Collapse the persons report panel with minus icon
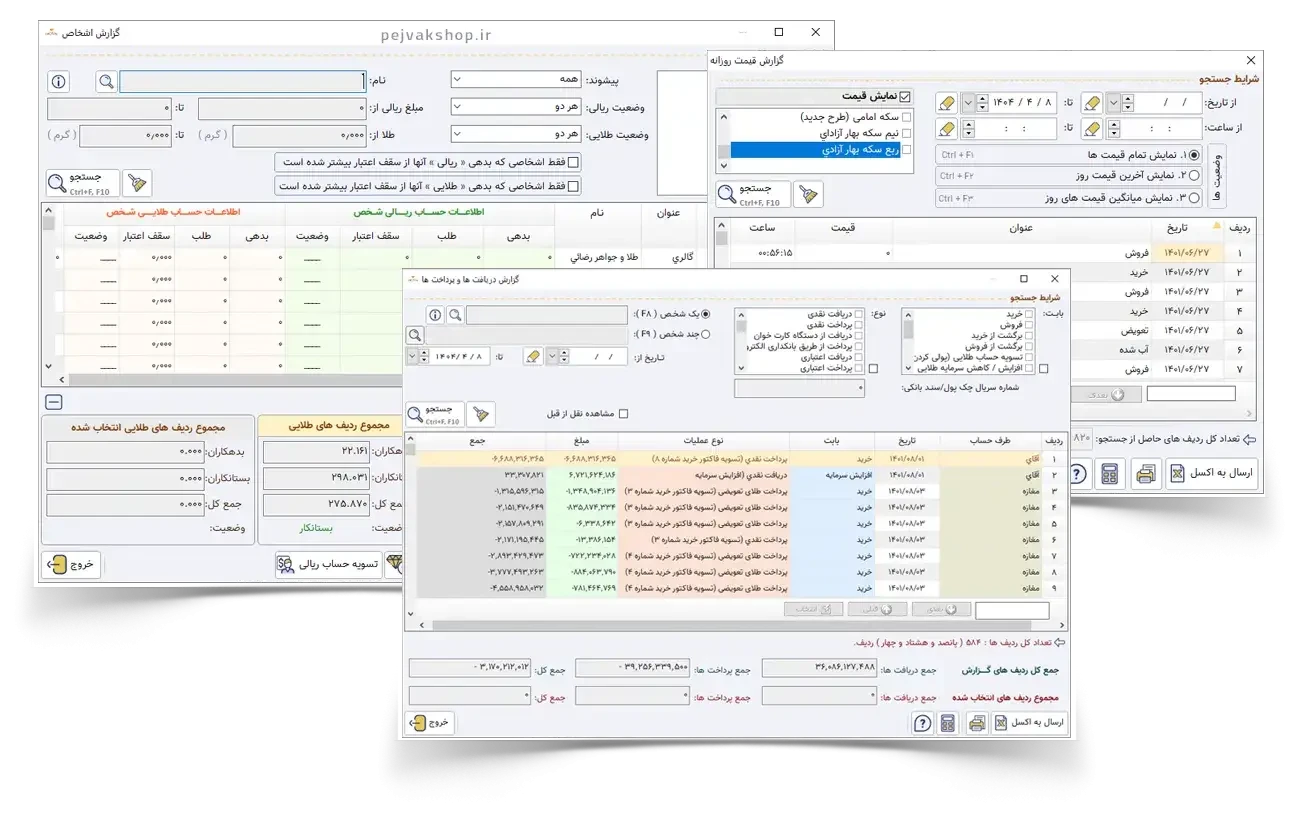The image size is (1300, 814). click(54, 402)
